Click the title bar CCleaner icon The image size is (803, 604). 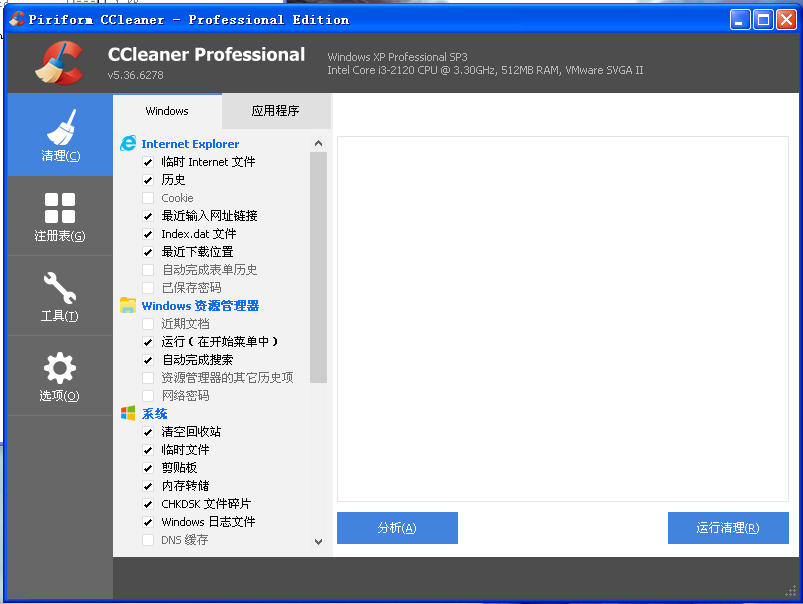[x=17, y=19]
